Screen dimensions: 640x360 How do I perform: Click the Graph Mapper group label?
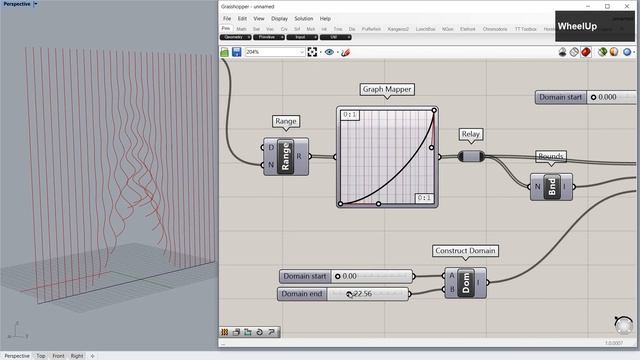387,89
